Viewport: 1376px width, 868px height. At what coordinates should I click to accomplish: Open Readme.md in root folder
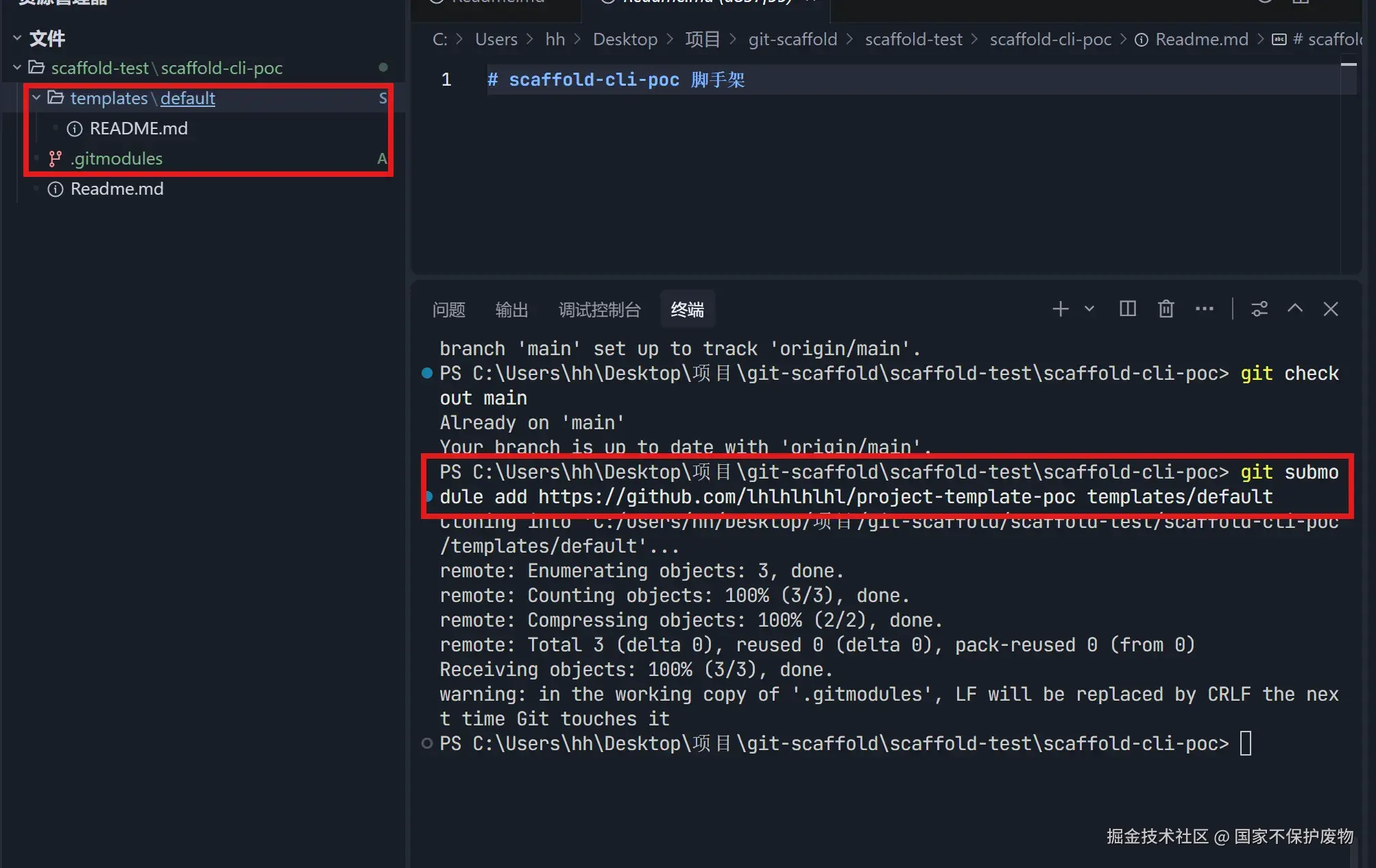[117, 189]
